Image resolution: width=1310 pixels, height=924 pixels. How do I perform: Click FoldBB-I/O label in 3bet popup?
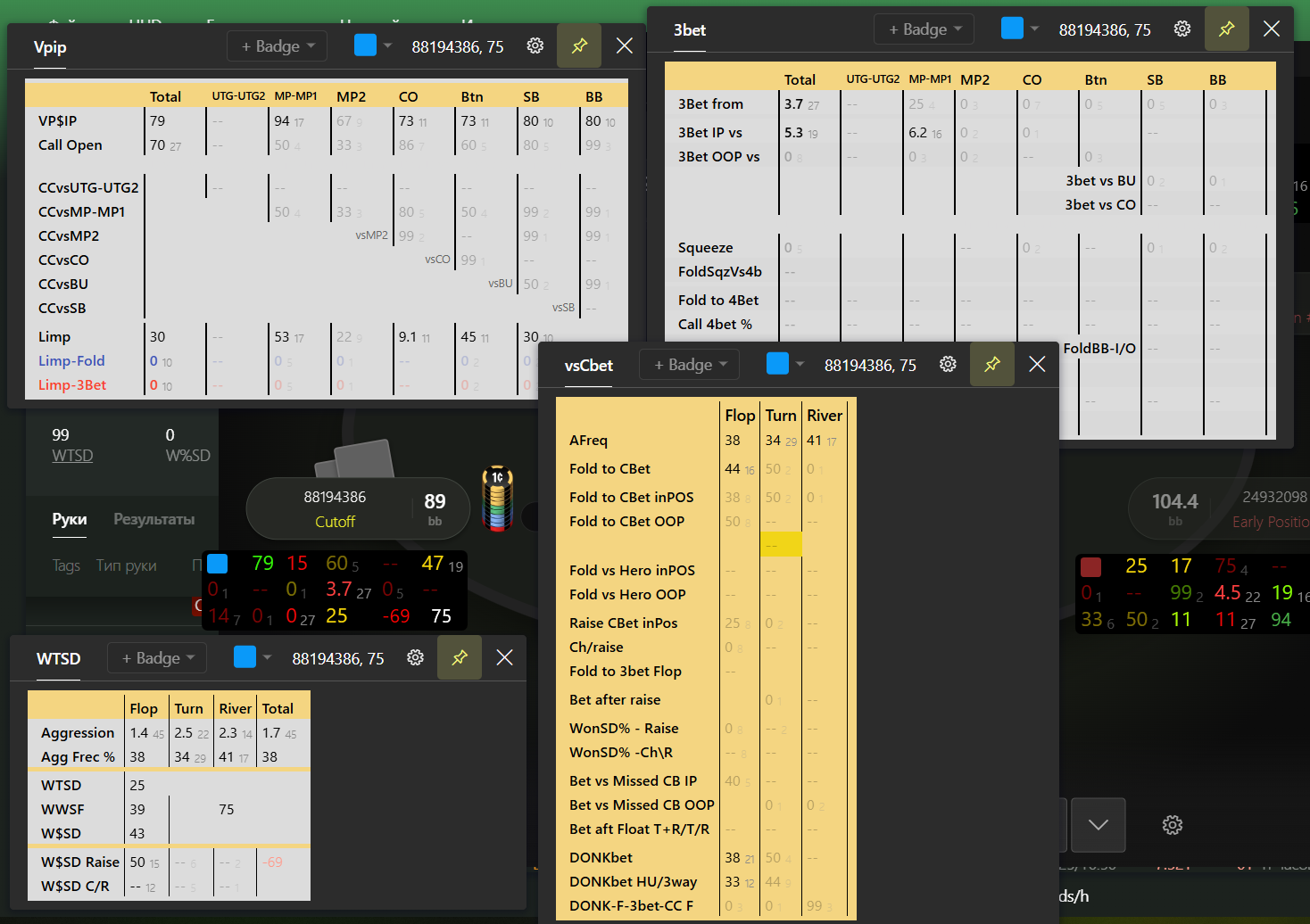click(1099, 348)
